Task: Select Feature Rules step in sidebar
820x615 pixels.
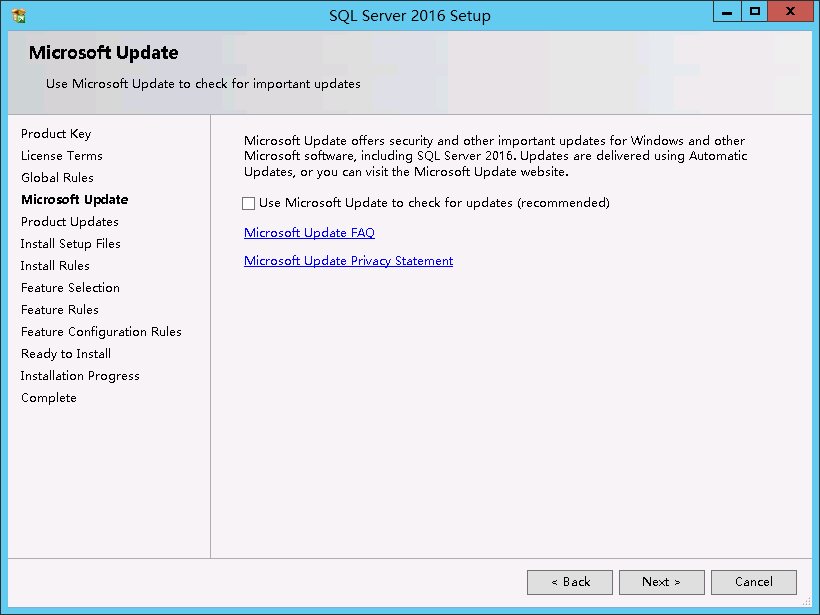Action: [x=60, y=310]
